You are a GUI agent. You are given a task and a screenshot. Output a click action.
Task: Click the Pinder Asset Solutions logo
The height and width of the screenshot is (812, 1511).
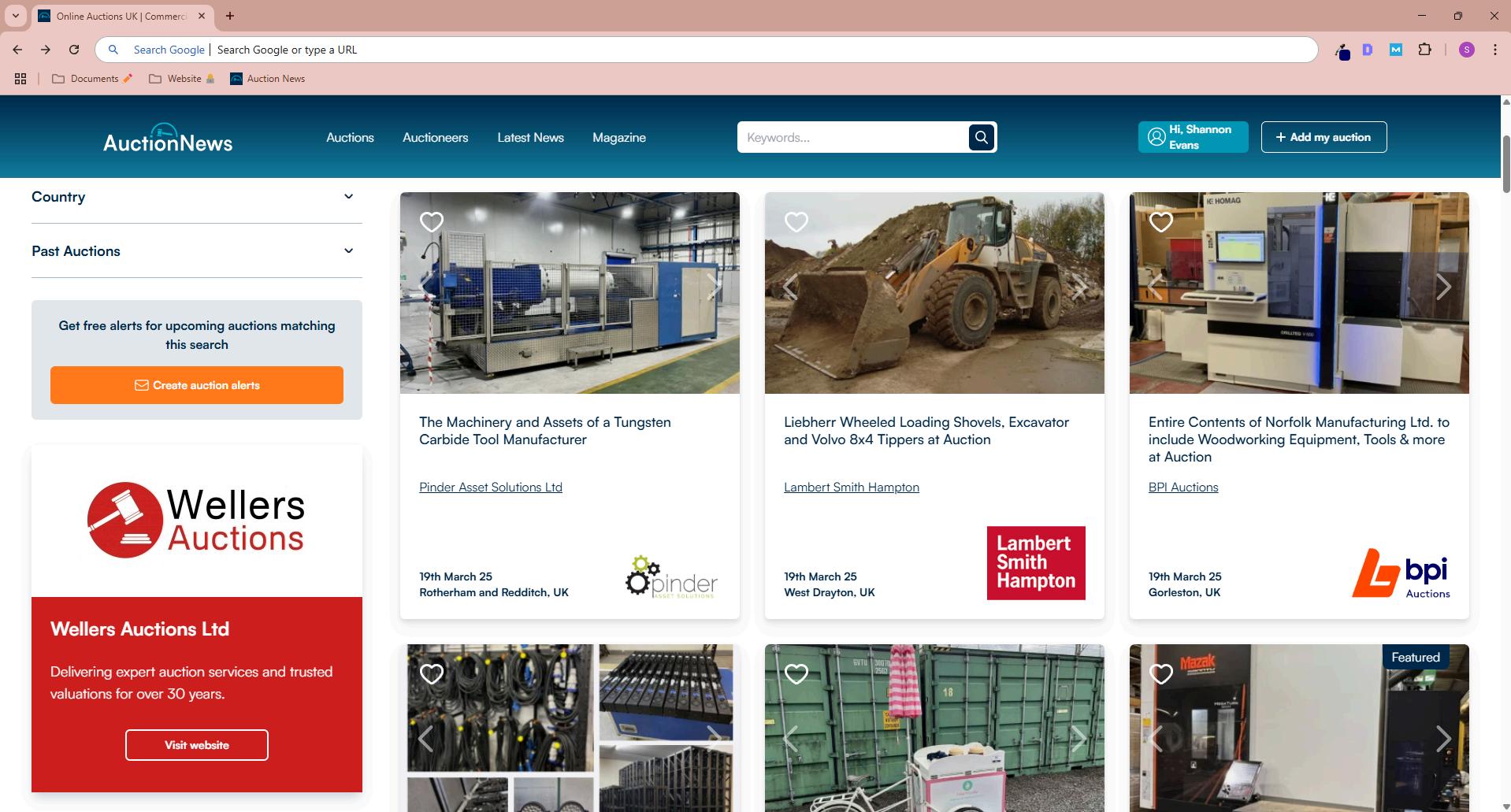[x=671, y=577]
